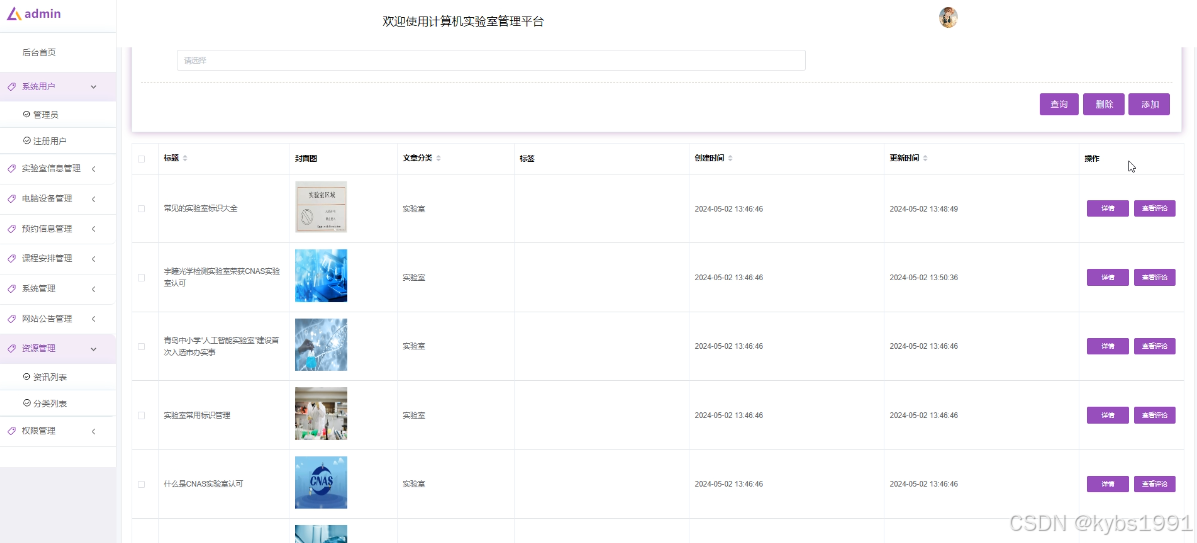Tick the select-all checkbox in table header

141,159
